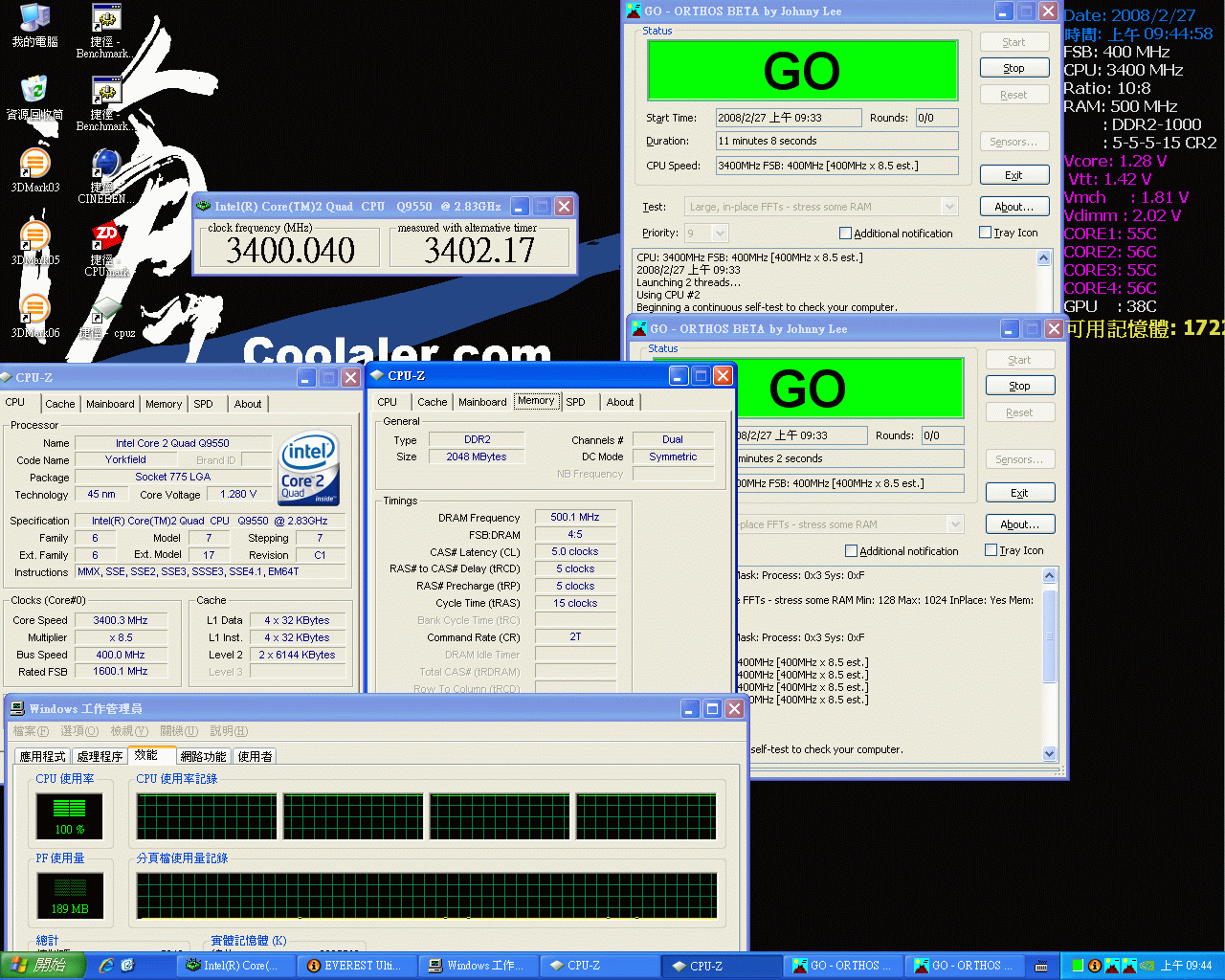Click the Intel Core 2 Quad logo
The width and height of the screenshot is (1225, 980).
tap(309, 470)
